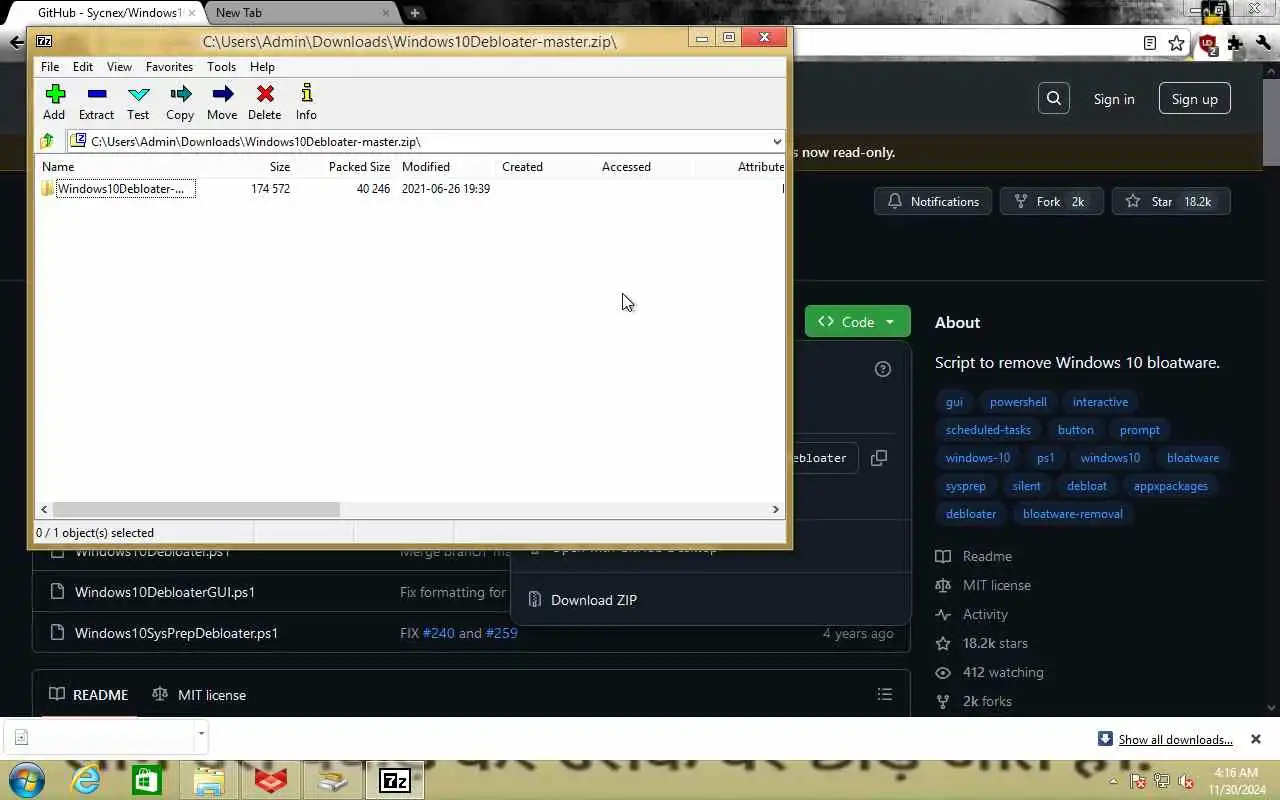
Task: Open the Edit menu in 7-Zip
Action: click(83, 67)
